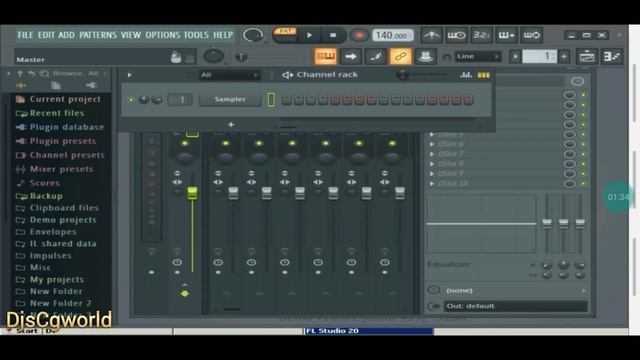
Task: Open the PATTERNS menu
Action: click(x=98, y=35)
